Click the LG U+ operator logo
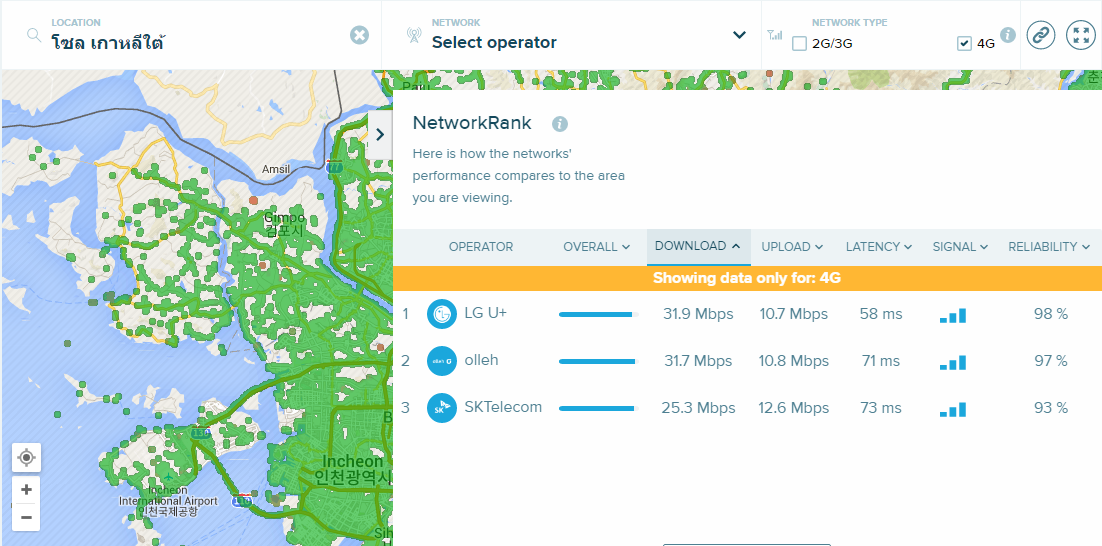This screenshot has width=1102, height=546. pyautogui.click(x=442, y=313)
